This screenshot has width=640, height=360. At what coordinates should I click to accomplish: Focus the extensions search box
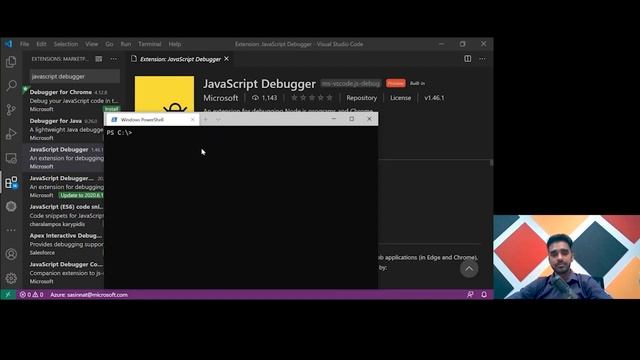(75, 76)
